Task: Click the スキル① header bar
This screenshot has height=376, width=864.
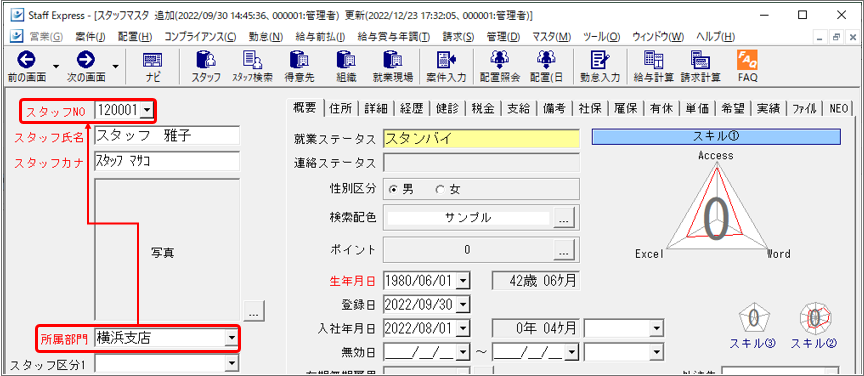Action: 716,137
